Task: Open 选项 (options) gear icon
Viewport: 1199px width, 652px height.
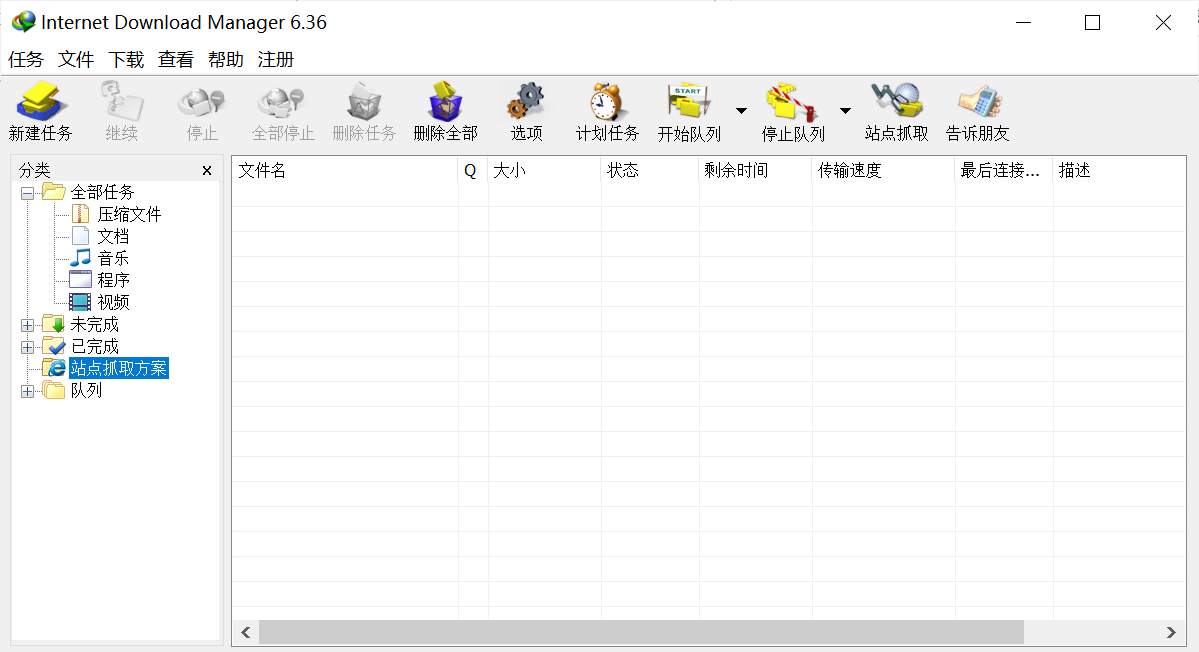Action: [x=526, y=102]
